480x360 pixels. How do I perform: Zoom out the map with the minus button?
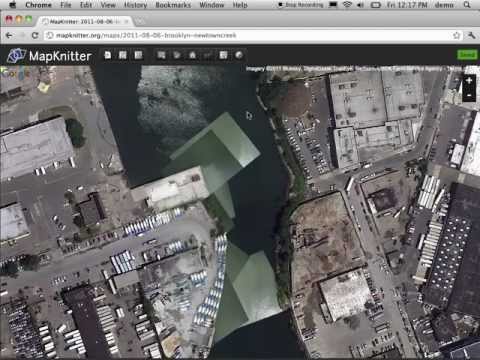[x=469, y=95]
